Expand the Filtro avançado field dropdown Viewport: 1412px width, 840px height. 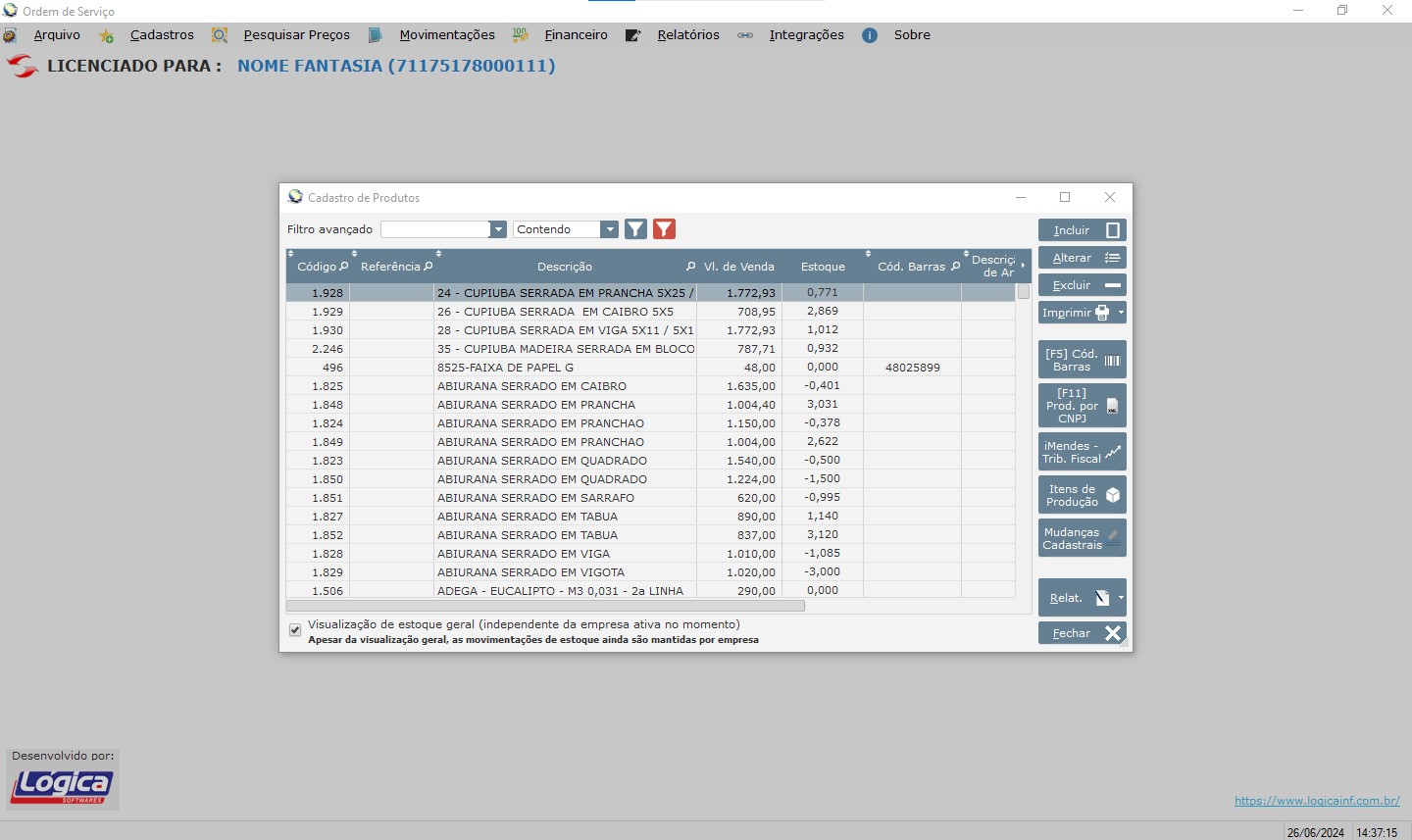(x=498, y=229)
